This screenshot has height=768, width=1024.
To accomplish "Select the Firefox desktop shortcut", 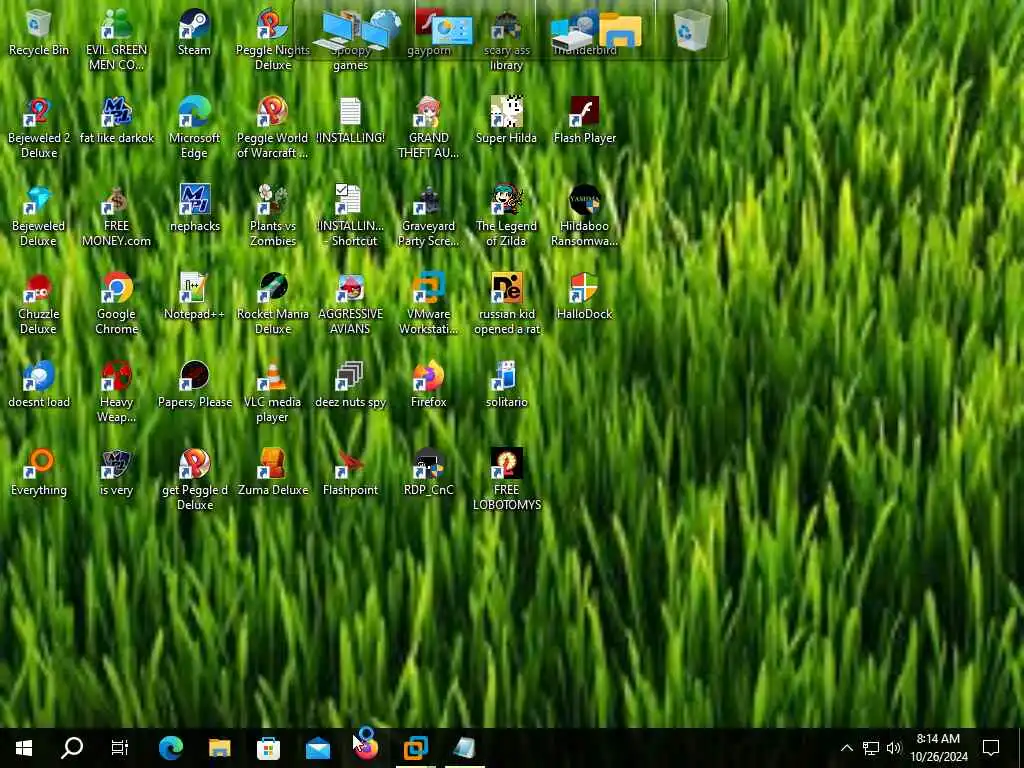I will 428,385.
